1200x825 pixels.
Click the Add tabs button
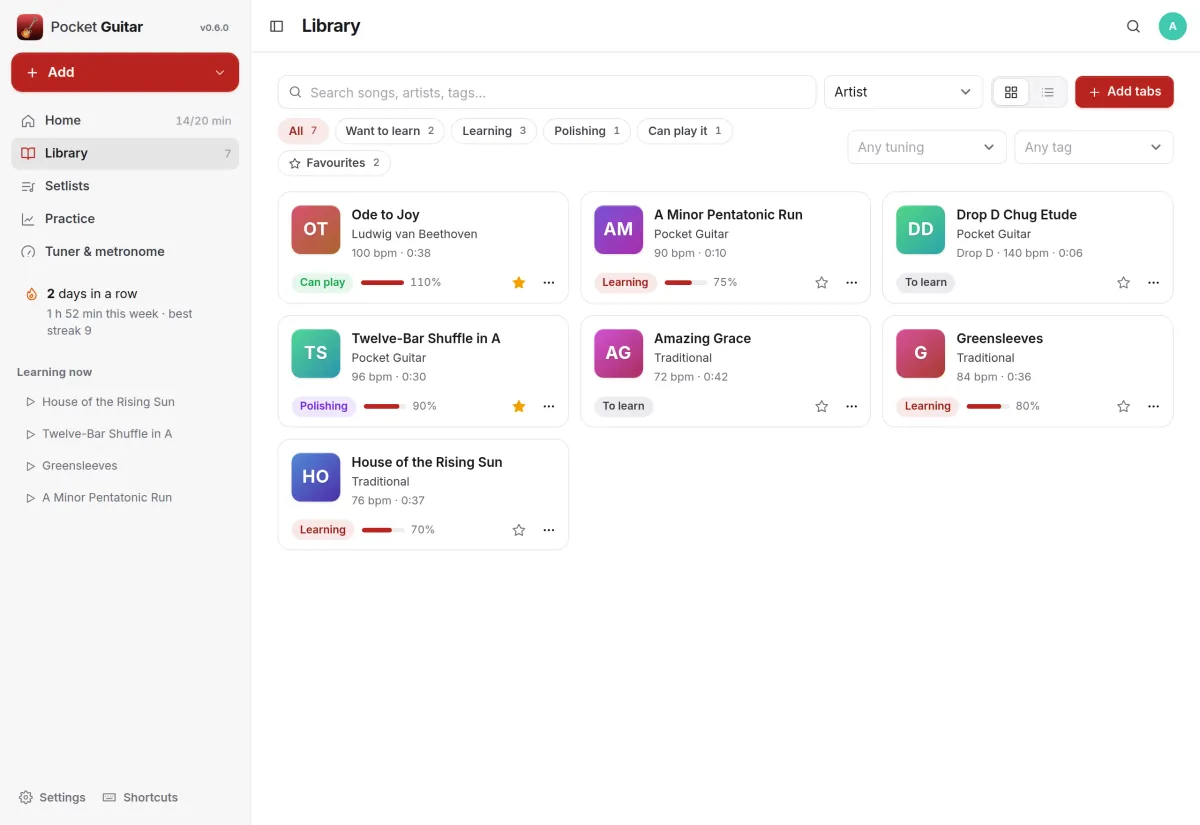pyautogui.click(x=1124, y=92)
